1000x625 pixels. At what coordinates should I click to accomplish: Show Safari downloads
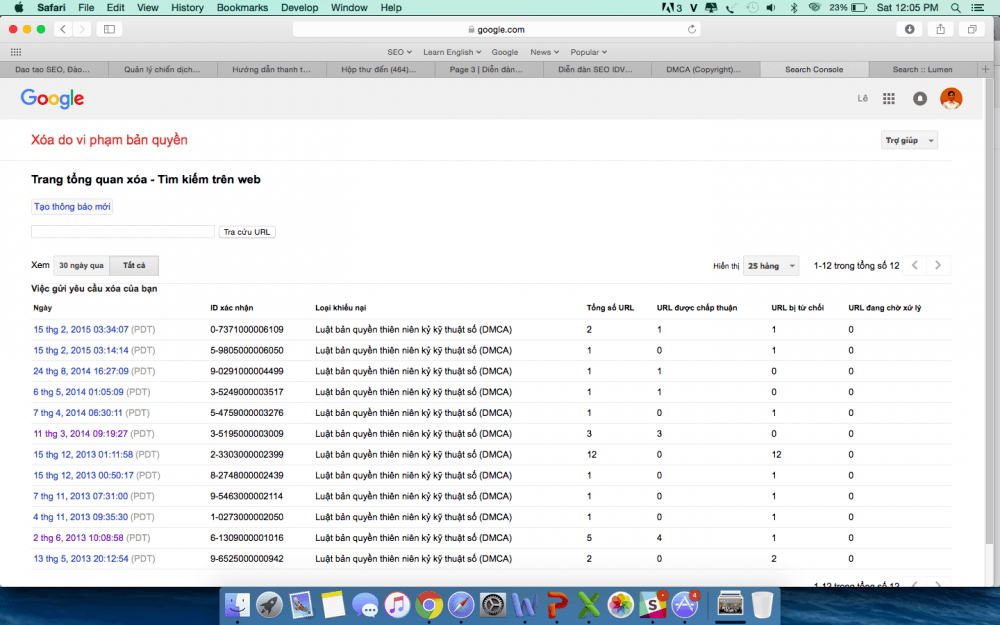(x=909, y=29)
